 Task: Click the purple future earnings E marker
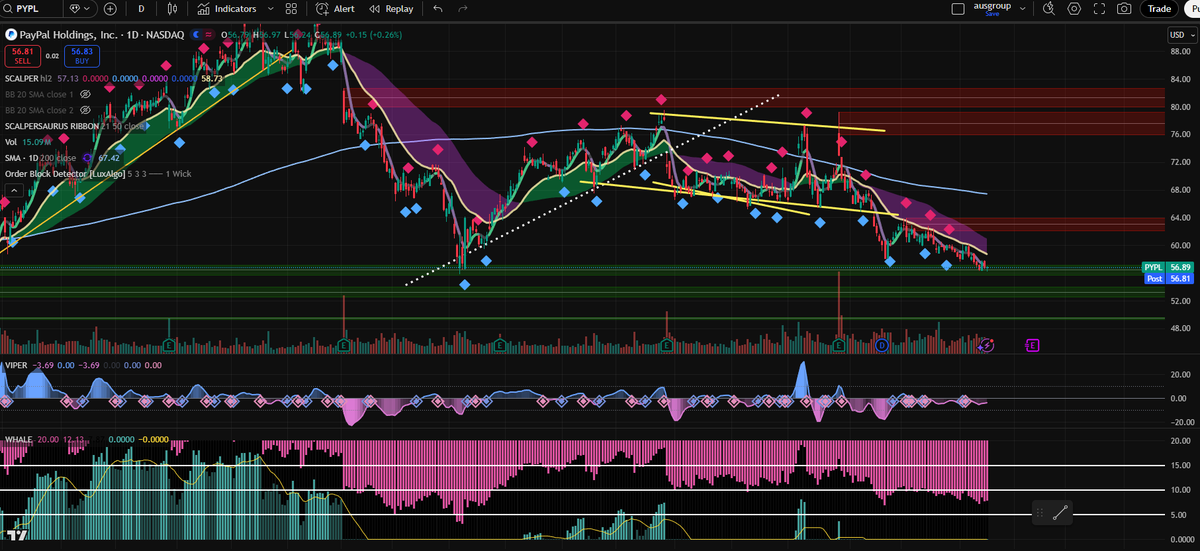pos(1033,345)
